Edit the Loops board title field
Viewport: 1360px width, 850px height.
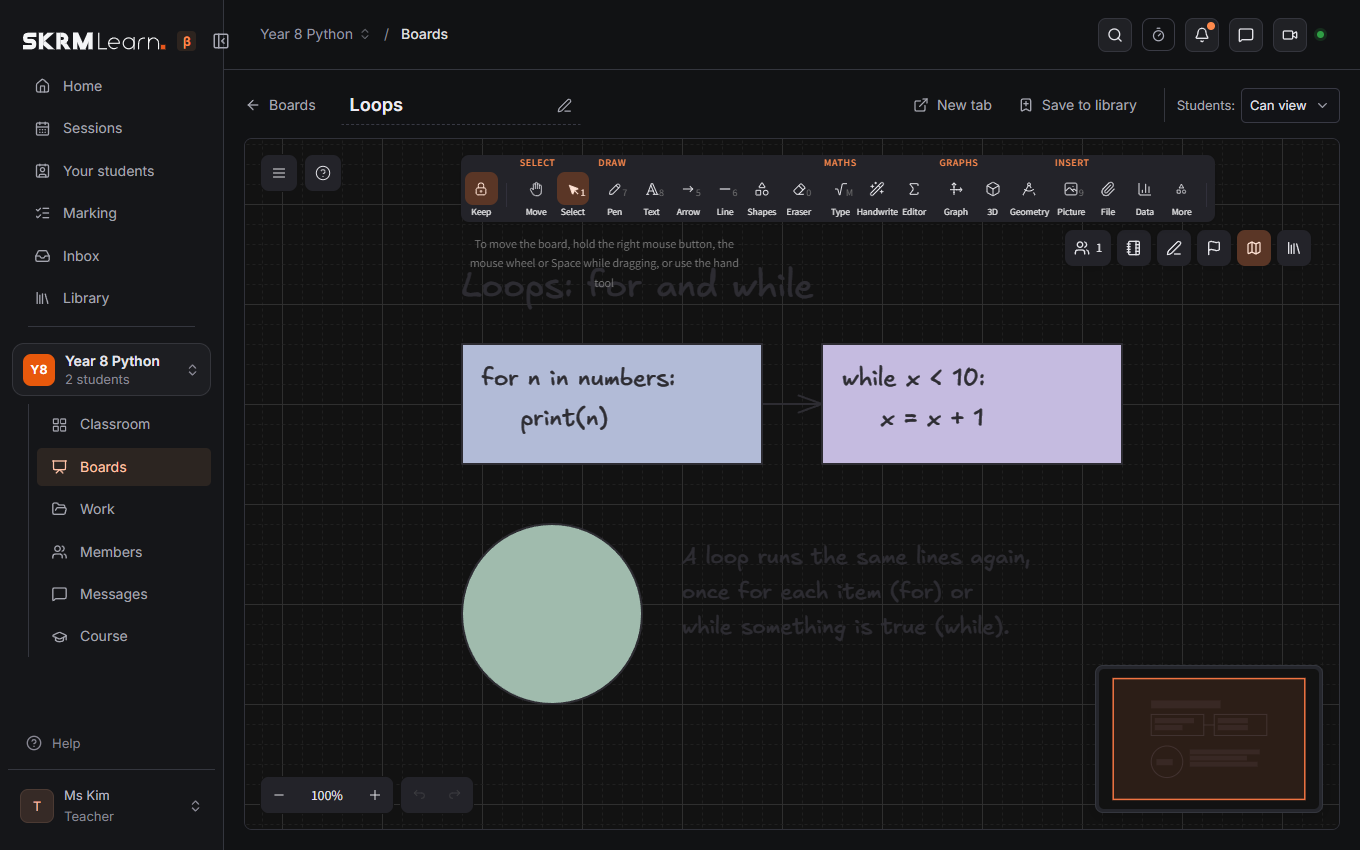coord(461,105)
